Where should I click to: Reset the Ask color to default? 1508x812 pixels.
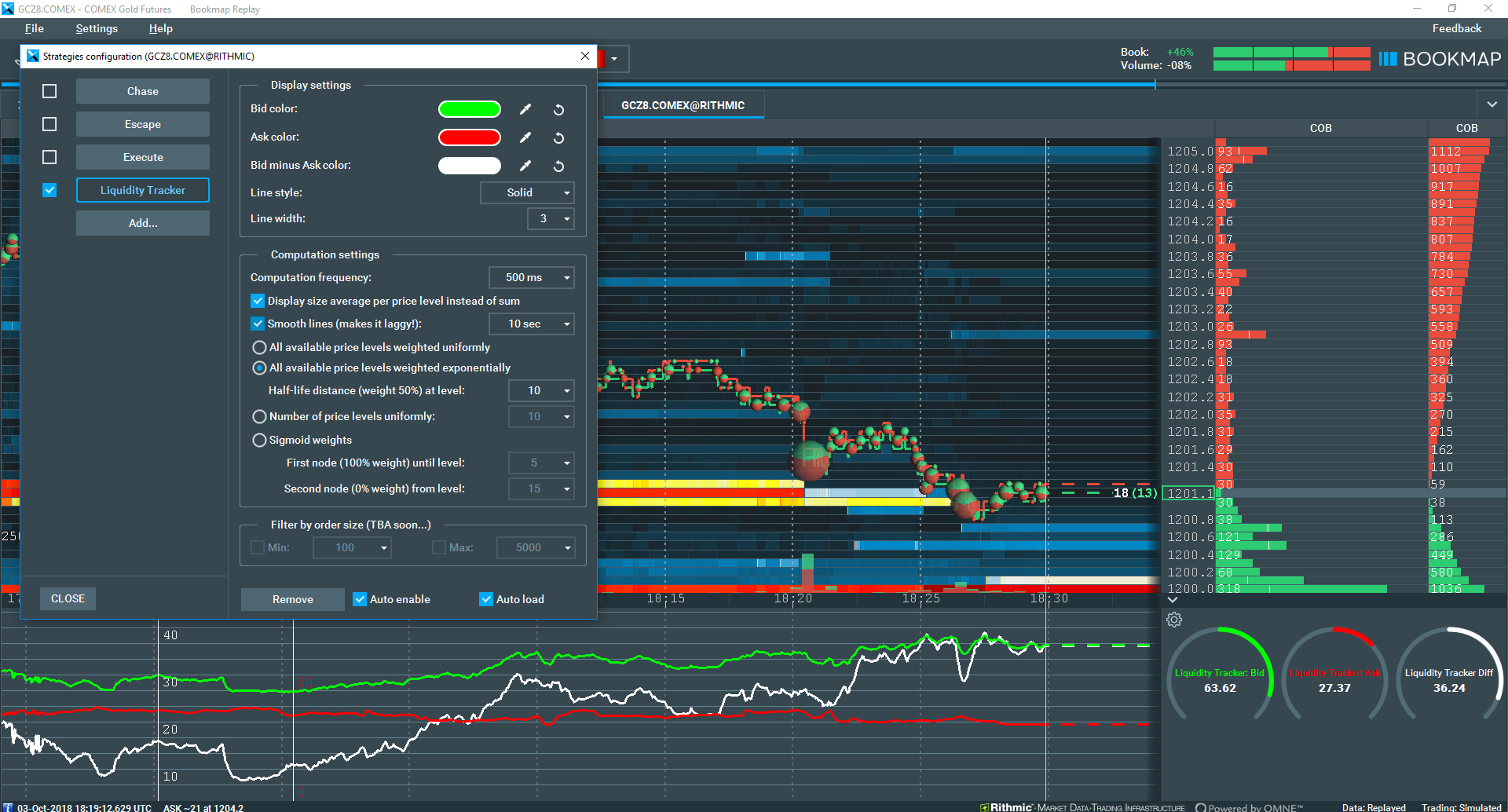[x=558, y=137]
